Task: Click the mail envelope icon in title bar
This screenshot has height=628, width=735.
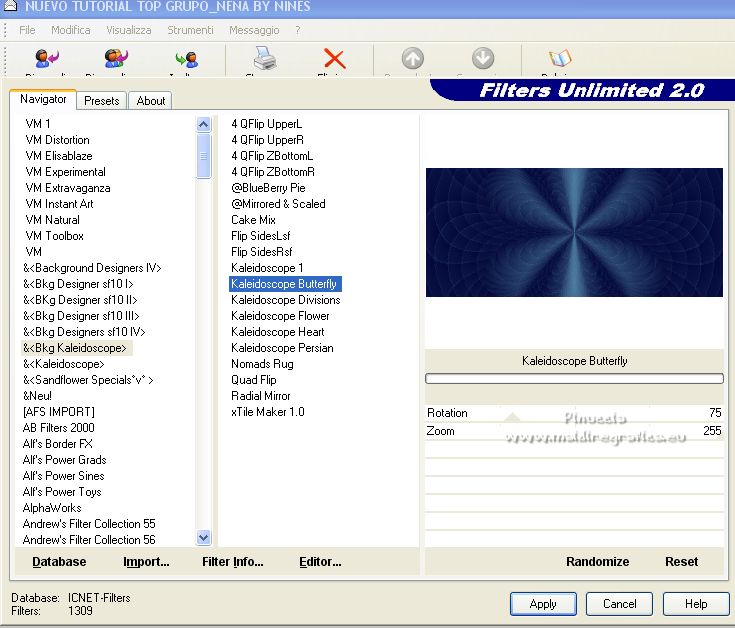Action: pos(10,6)
